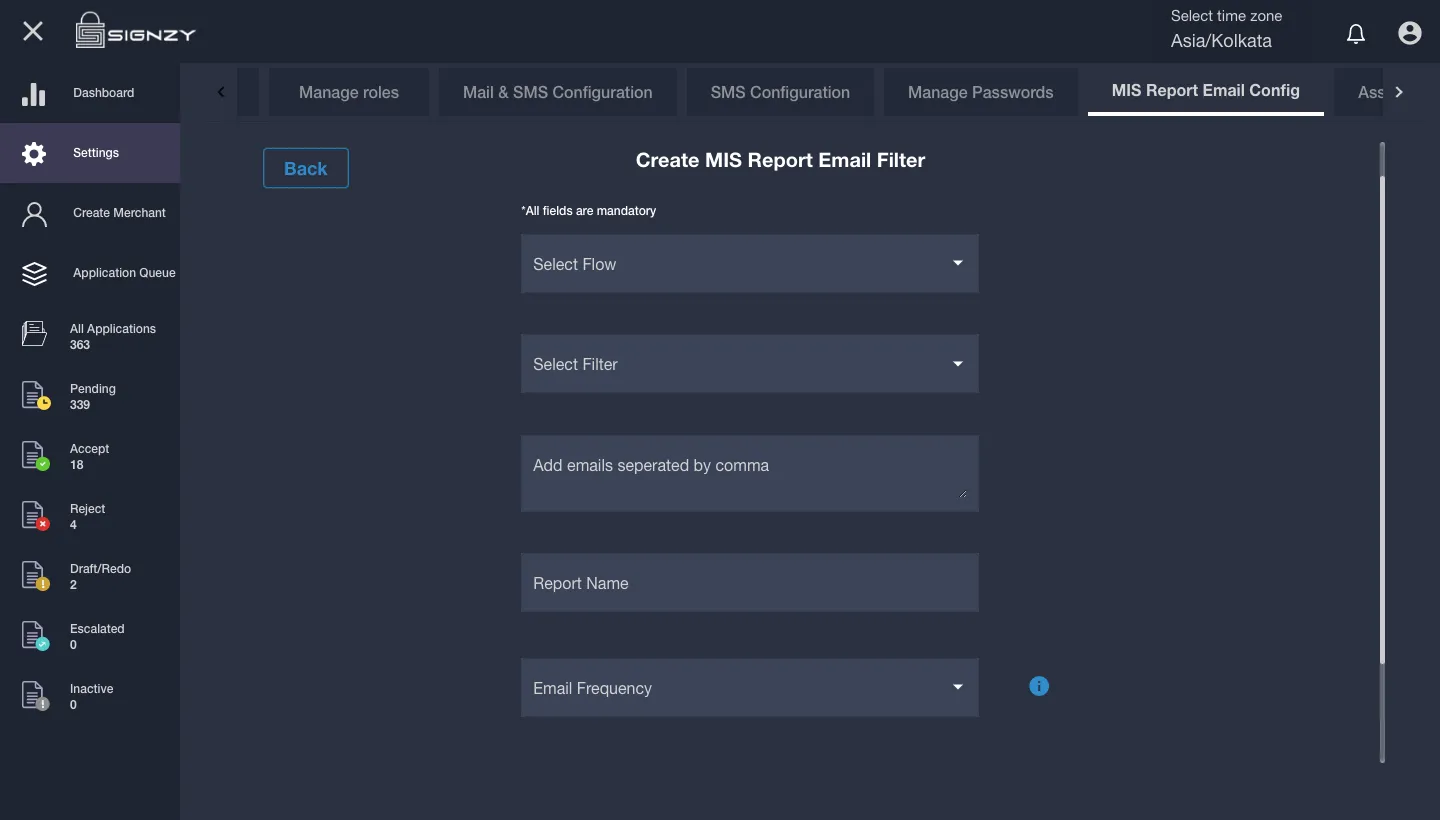Open the Select Flow dropdown
This screenshot has height=820, width=1440.
click(749, 264)
